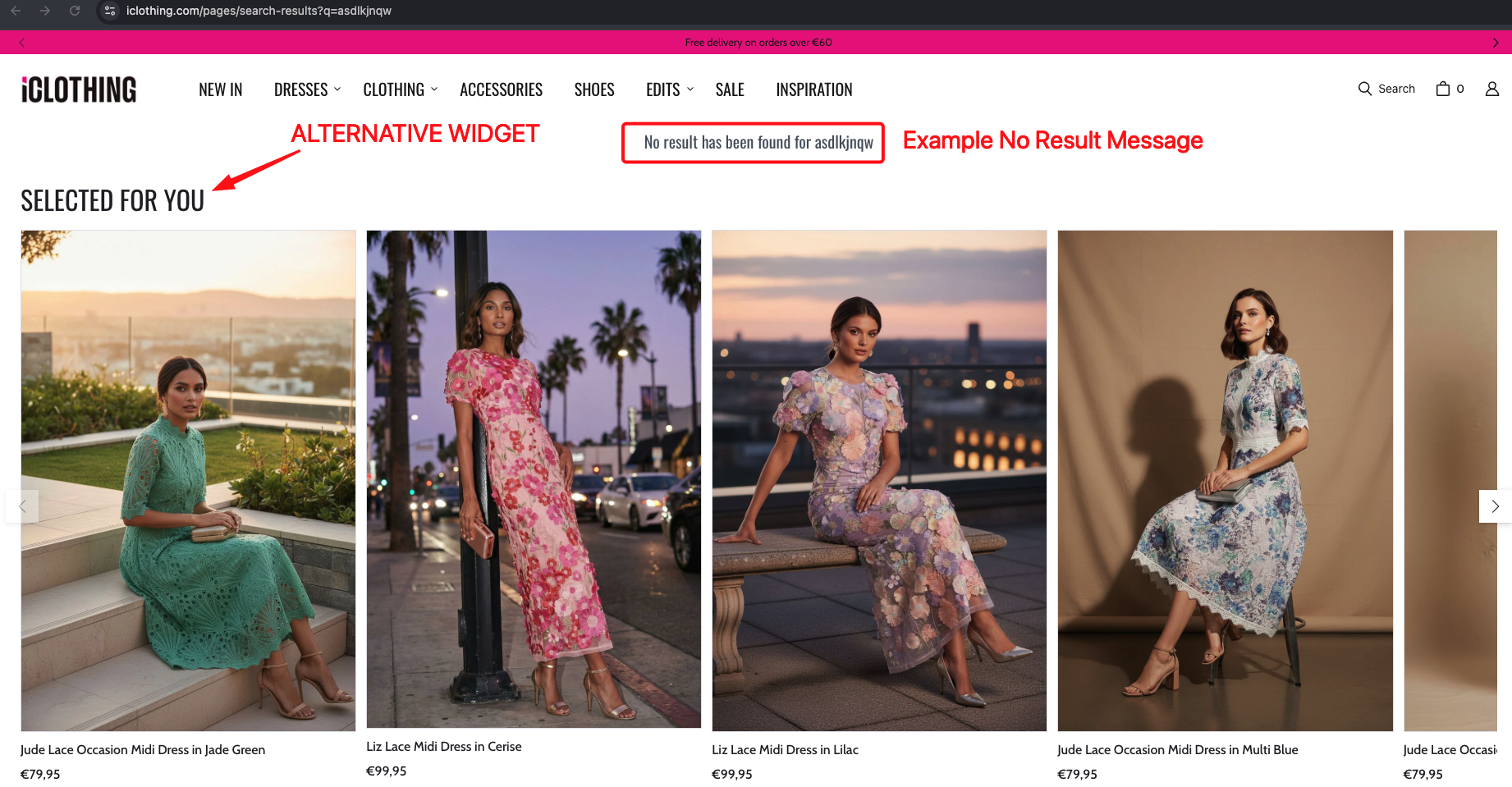This screenshot has height=787, width=1512.
Task: Click the site permissions icon in address bar
Action: [109, 11]
